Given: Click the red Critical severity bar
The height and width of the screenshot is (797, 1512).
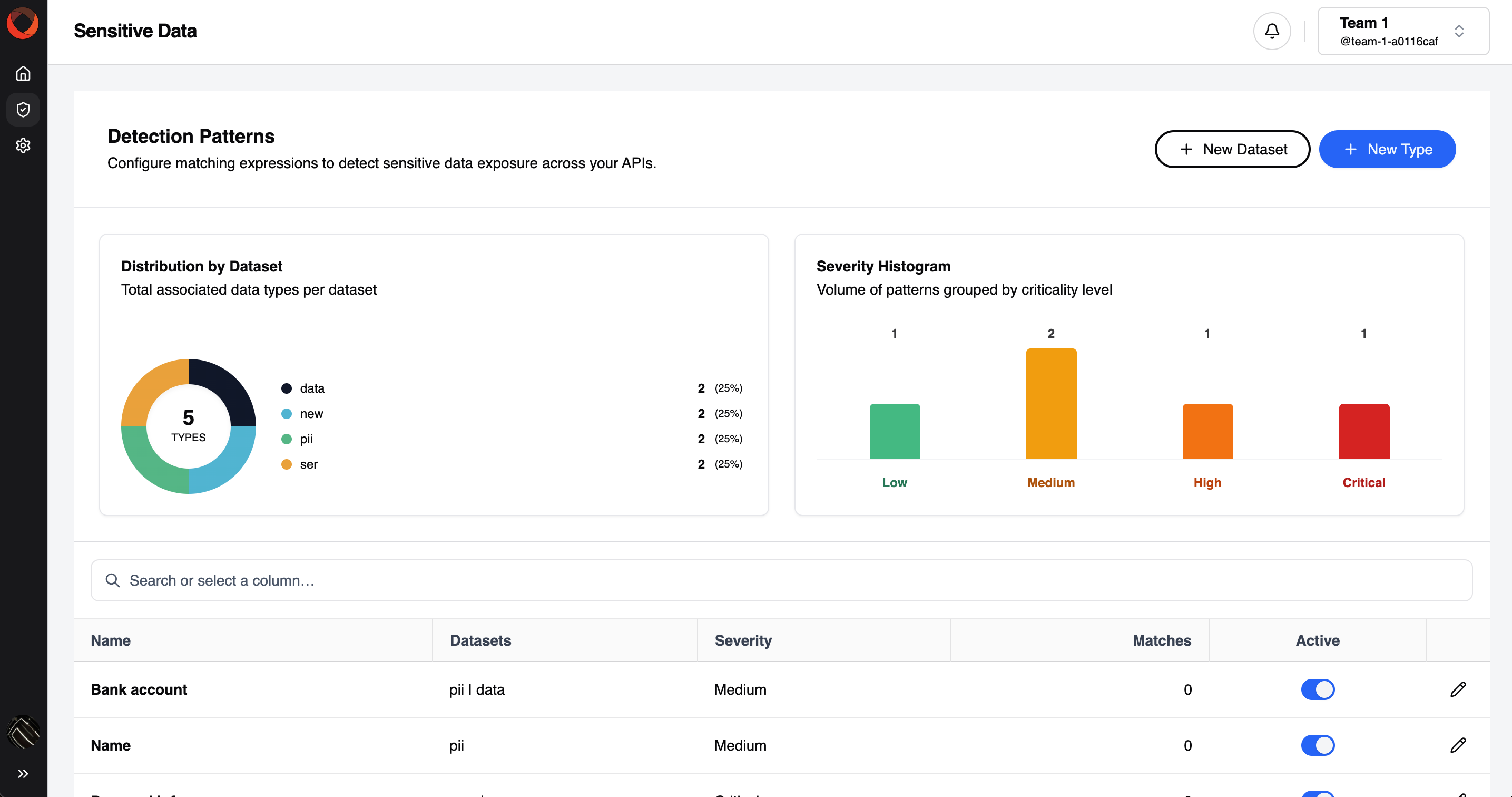Looking at the screenshot, I should [x=1363, y=431].
